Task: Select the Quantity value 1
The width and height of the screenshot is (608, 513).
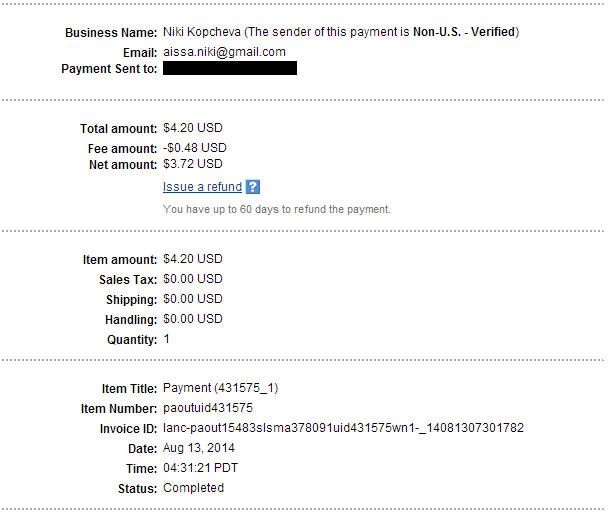Action: [166, 339]
